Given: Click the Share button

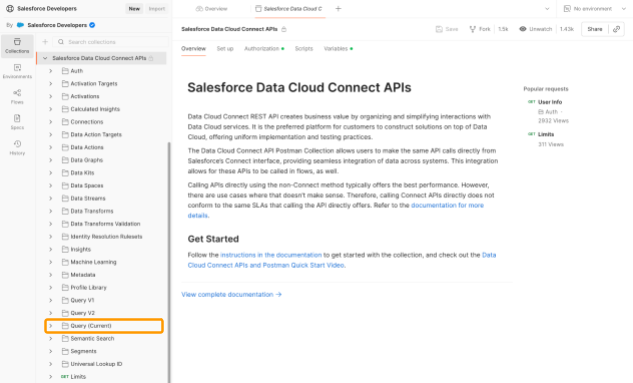Looking at the screenshot, I should 595,29.
